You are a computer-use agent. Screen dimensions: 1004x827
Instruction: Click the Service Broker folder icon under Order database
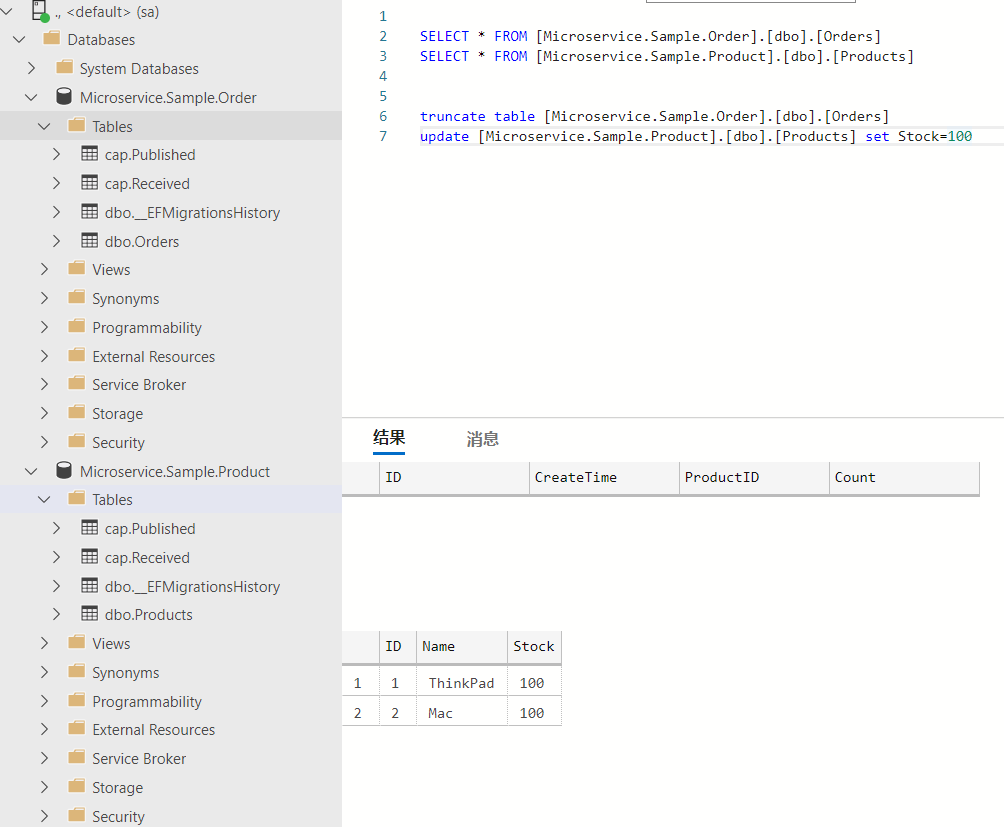(77, 384)
